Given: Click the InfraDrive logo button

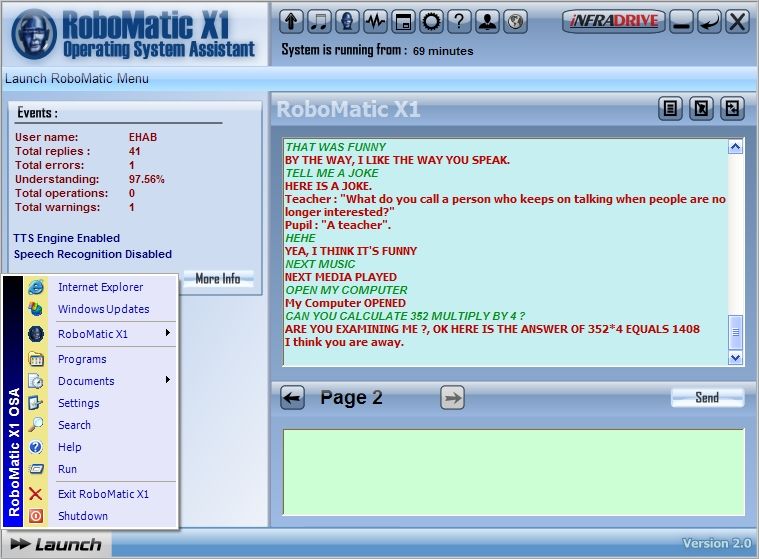Looking at the screenshot, I should coord(614,21).
